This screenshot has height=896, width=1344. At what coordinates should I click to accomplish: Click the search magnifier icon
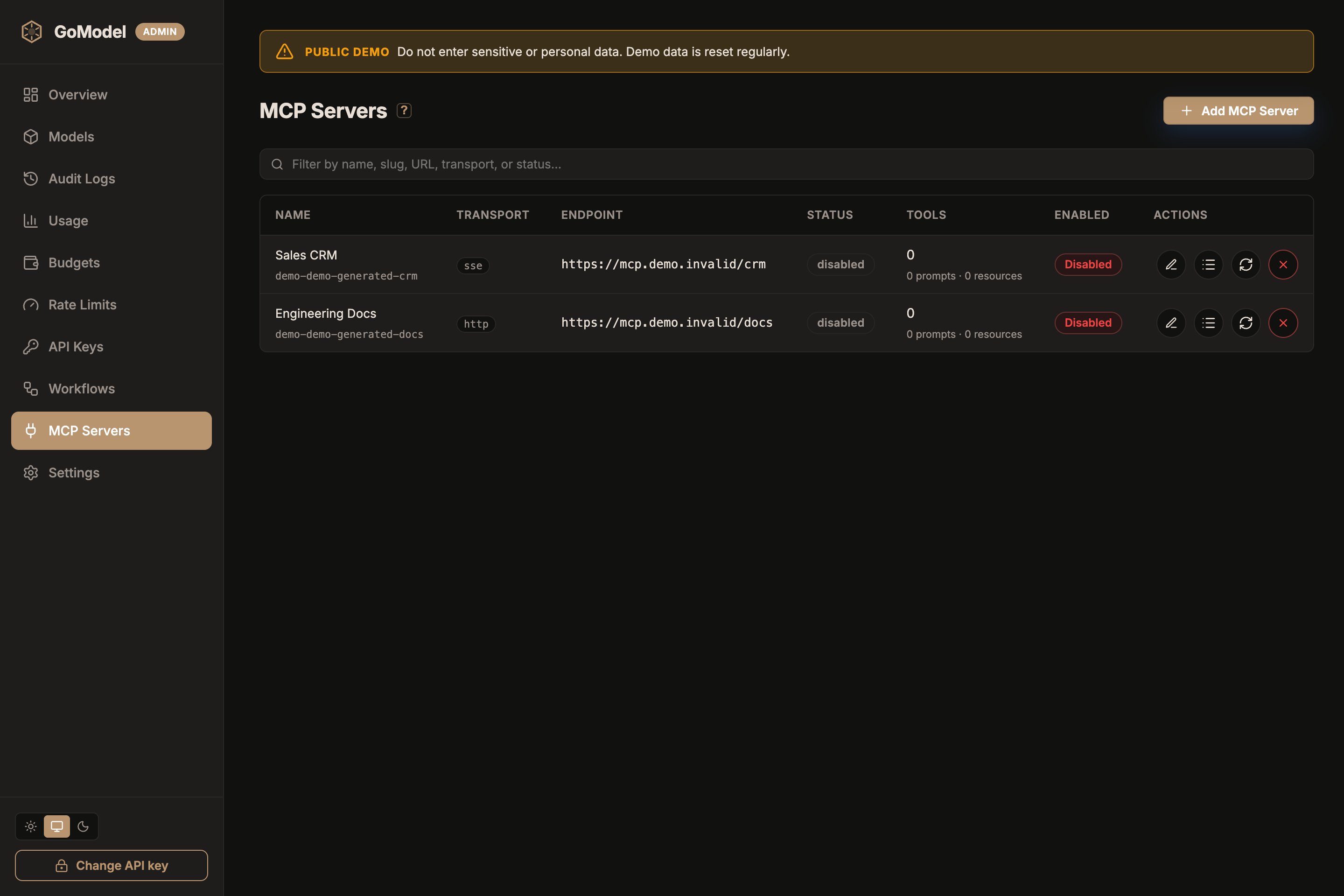coord(277,165)
